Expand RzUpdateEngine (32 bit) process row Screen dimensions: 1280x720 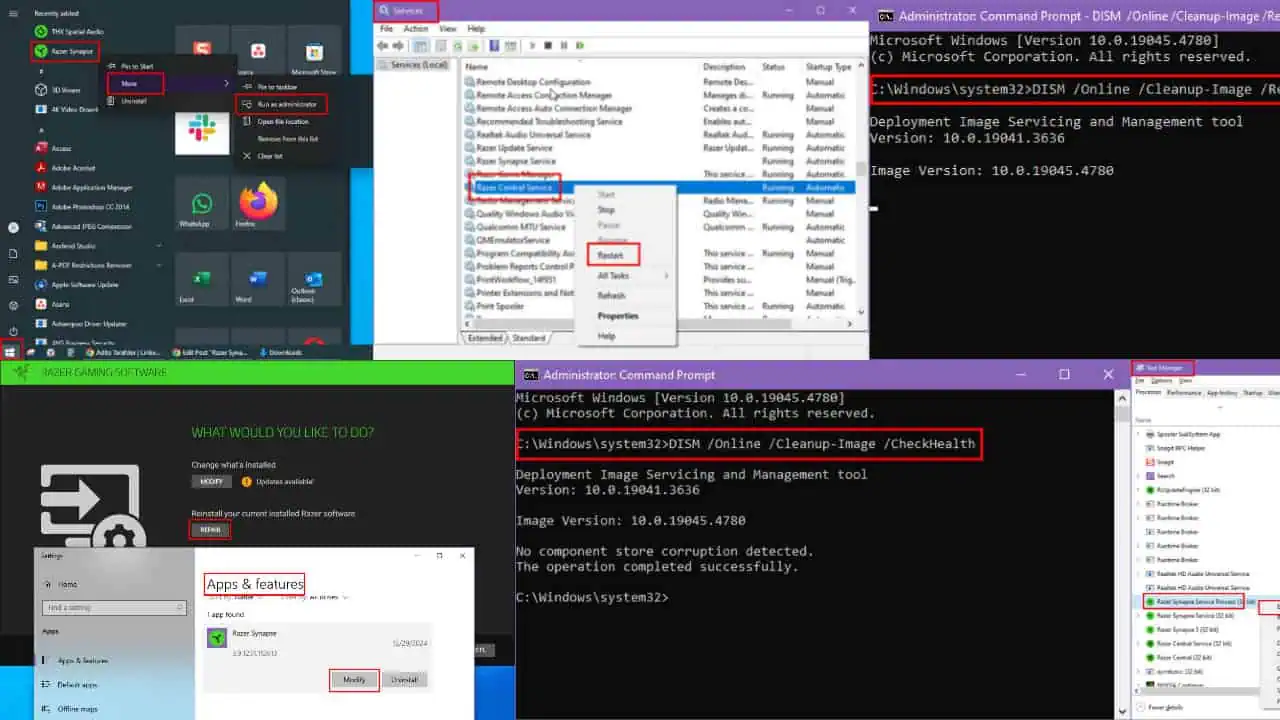pyautogui.click(x=1138, y=490)
